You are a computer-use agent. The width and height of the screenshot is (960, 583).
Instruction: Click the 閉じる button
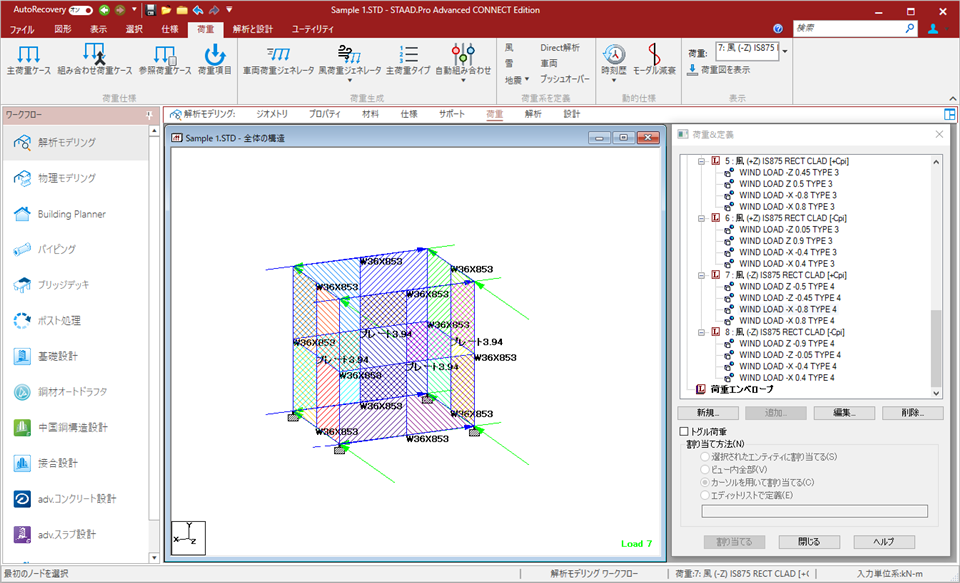pyautogui.click(x=809, y=542)
